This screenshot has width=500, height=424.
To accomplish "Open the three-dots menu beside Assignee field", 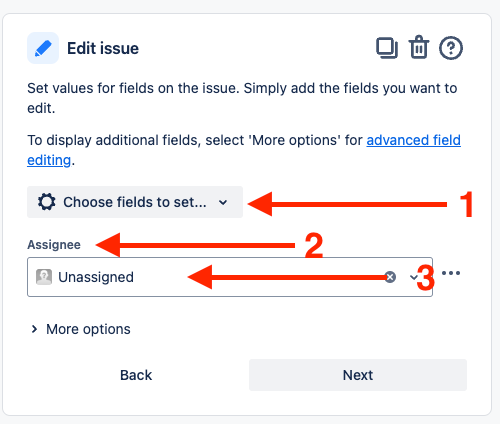I will pyautogui.click(x=451, y=273).
